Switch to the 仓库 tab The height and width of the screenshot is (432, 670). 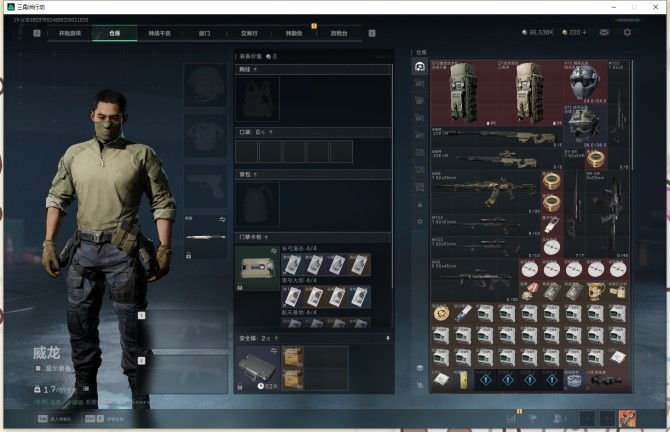[115, 33]
